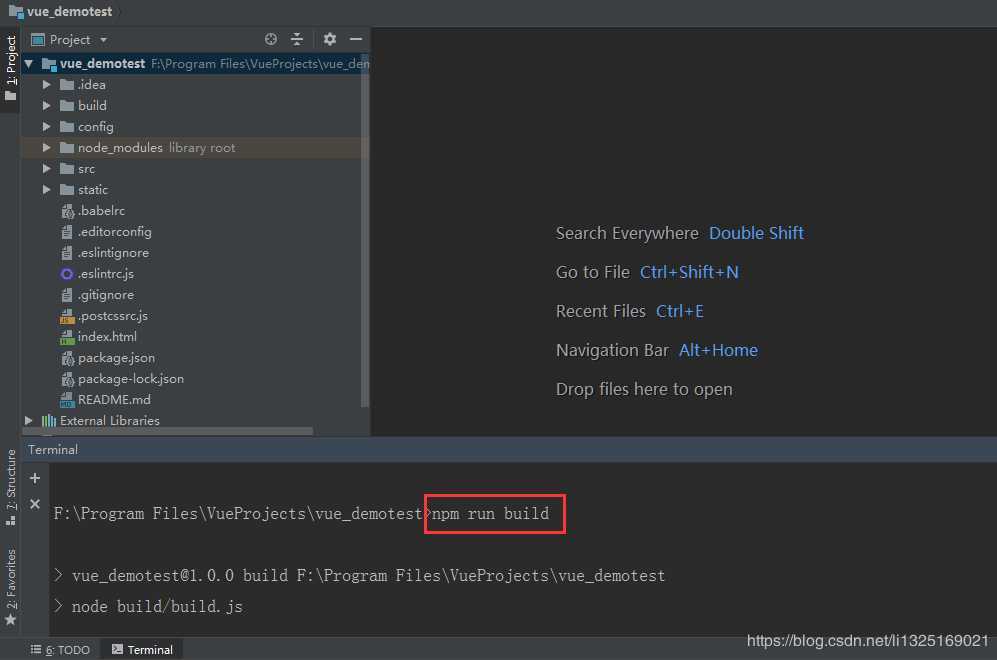
Task: Click project tree vertical scrollbar
Action: point(364,232)
